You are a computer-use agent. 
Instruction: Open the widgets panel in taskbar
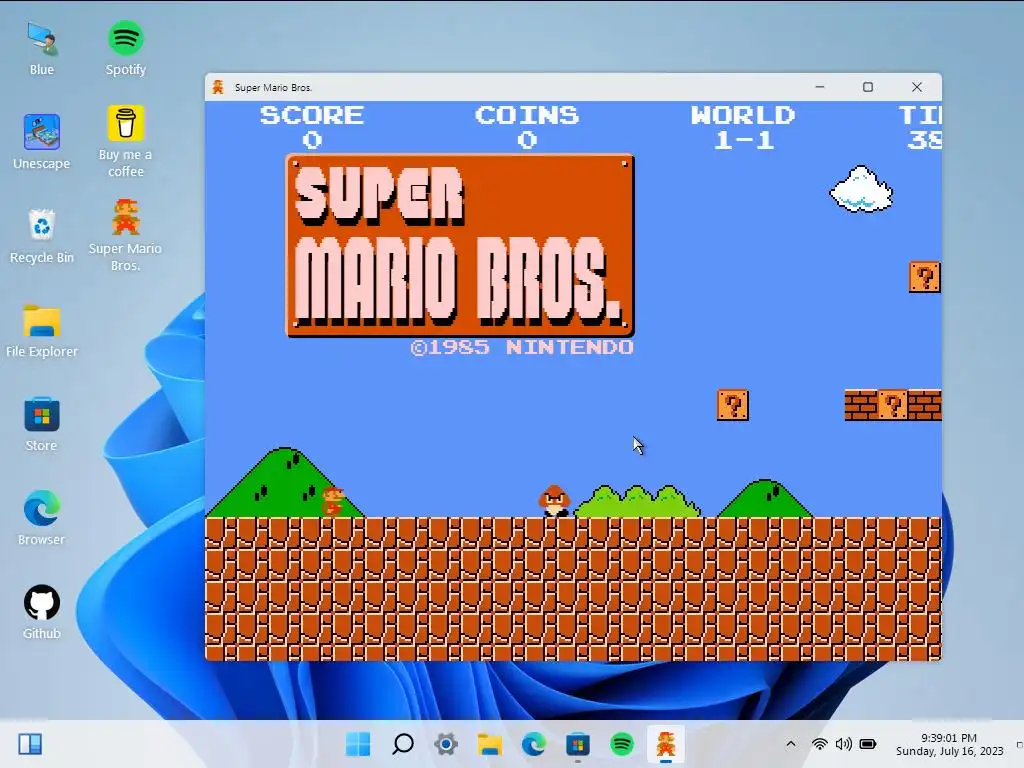pyautogui.click(x=30, y=744)
